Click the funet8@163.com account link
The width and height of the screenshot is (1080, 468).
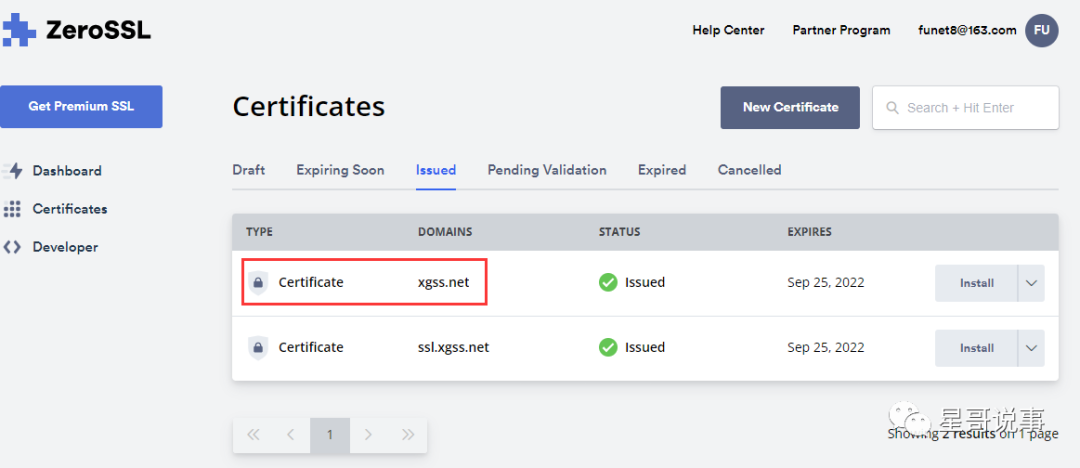967,30
